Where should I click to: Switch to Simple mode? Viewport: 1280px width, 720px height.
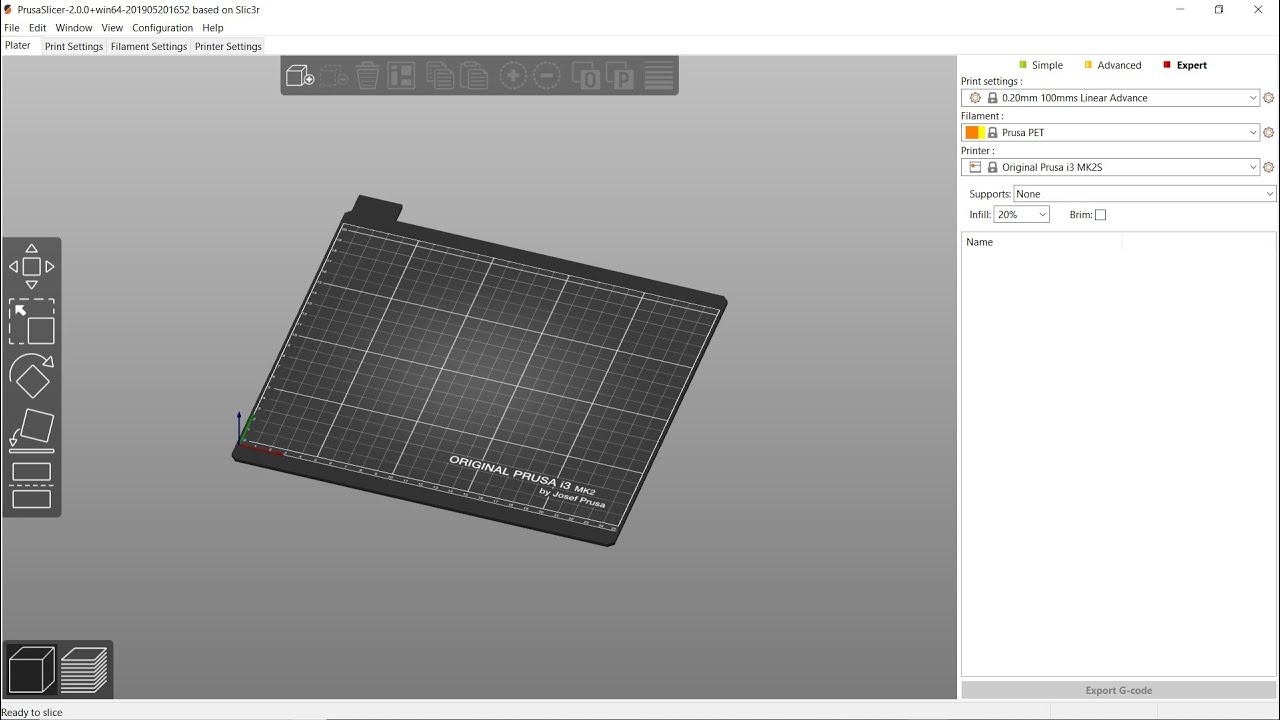pyautogui.click(x=1040, y=65)
